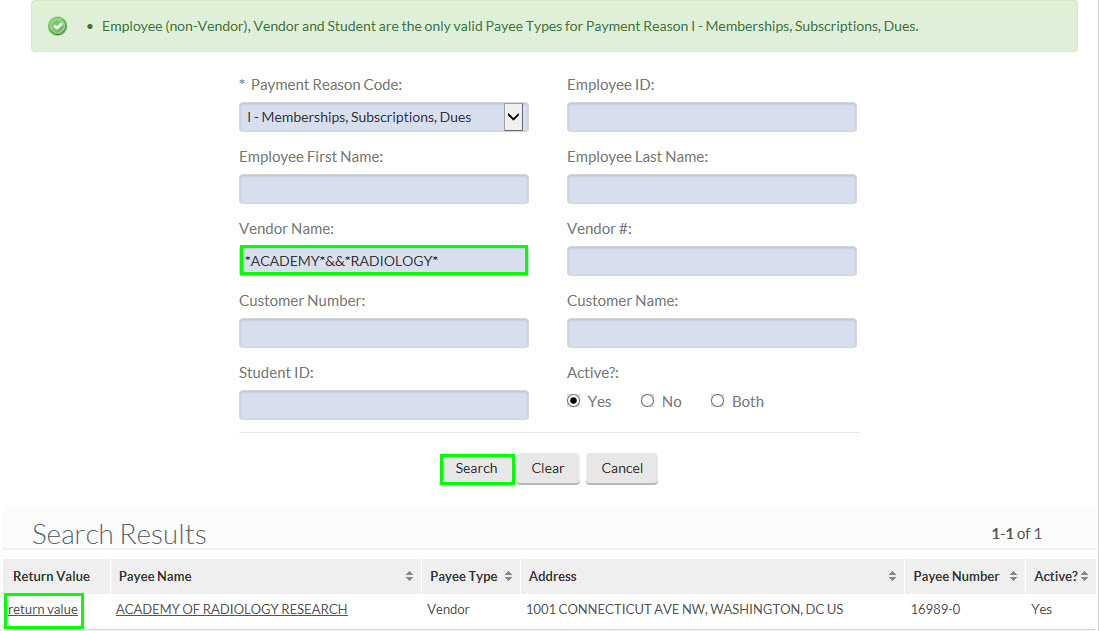Click the Search Results heading
Viewport: 1099px width, 631px height.
[119, 534]
